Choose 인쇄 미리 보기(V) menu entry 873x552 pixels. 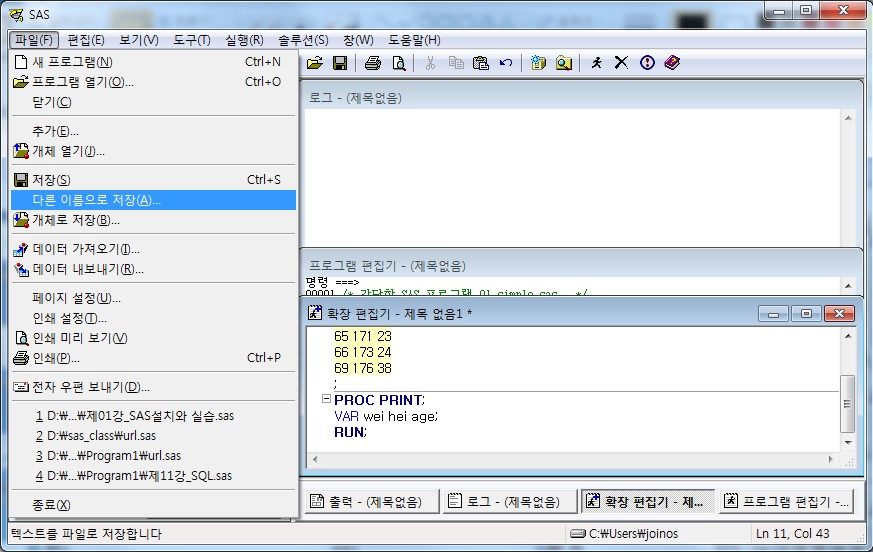pos(153,338)
